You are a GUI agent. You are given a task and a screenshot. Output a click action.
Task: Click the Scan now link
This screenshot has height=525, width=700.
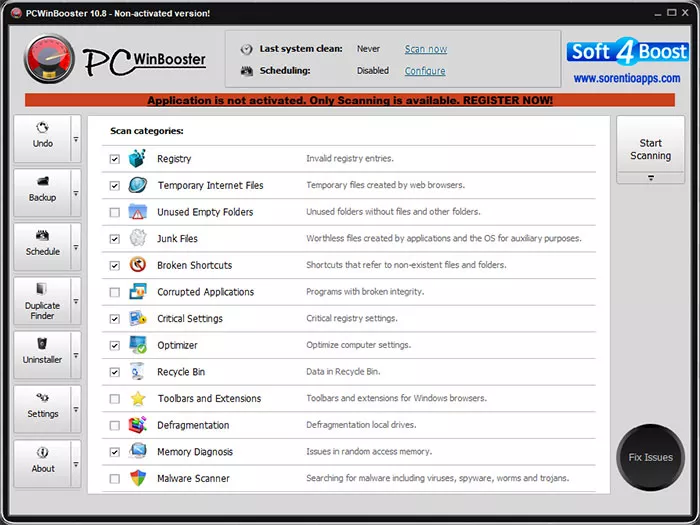[x=426, y=49]
